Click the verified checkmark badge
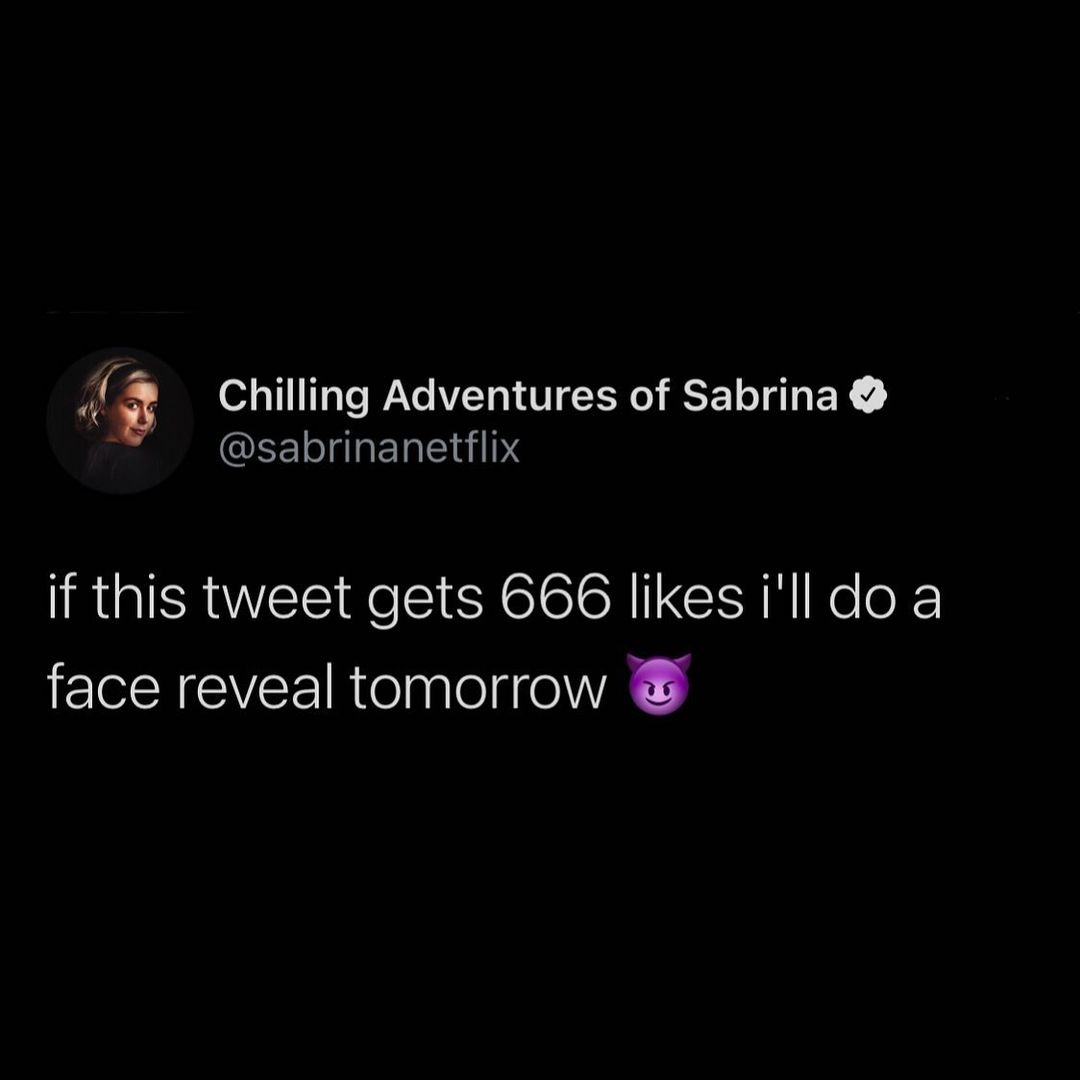1080x1080 pixels. (869, 395)
